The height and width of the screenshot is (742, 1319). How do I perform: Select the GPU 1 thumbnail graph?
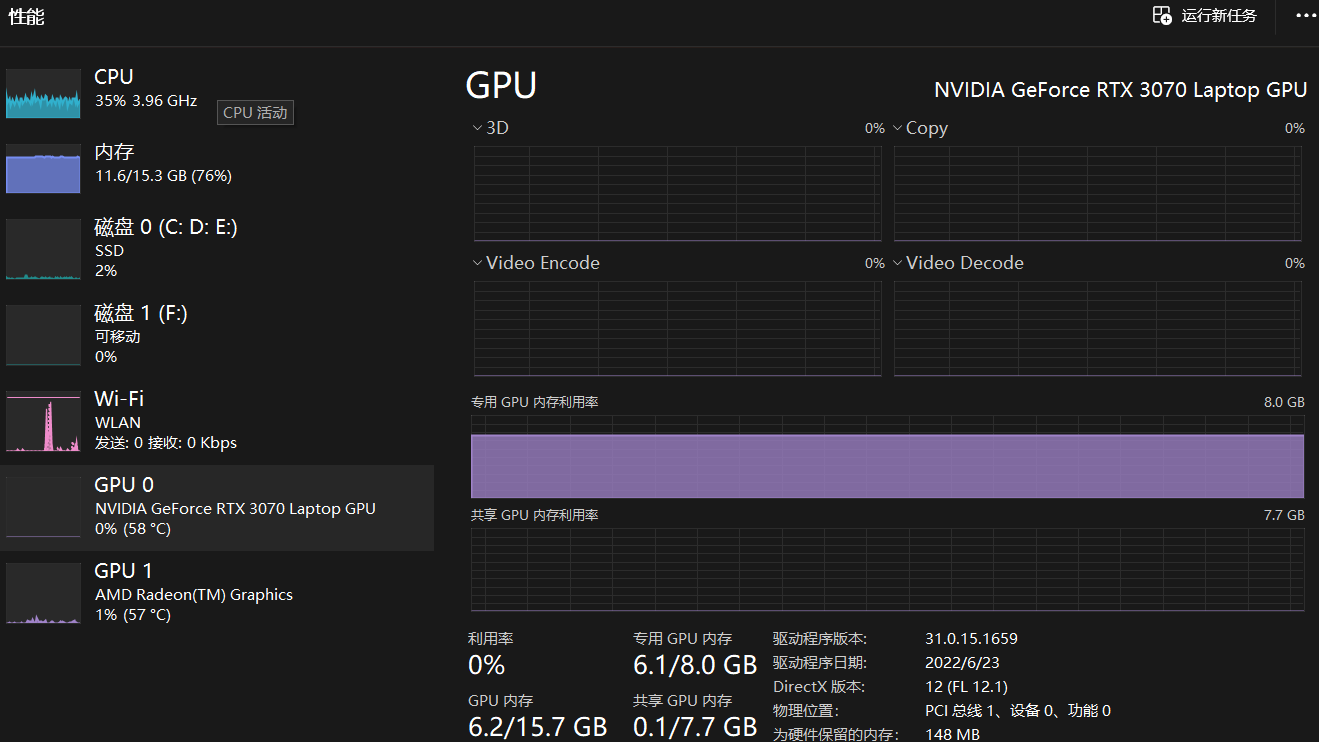tap(43, 593)
